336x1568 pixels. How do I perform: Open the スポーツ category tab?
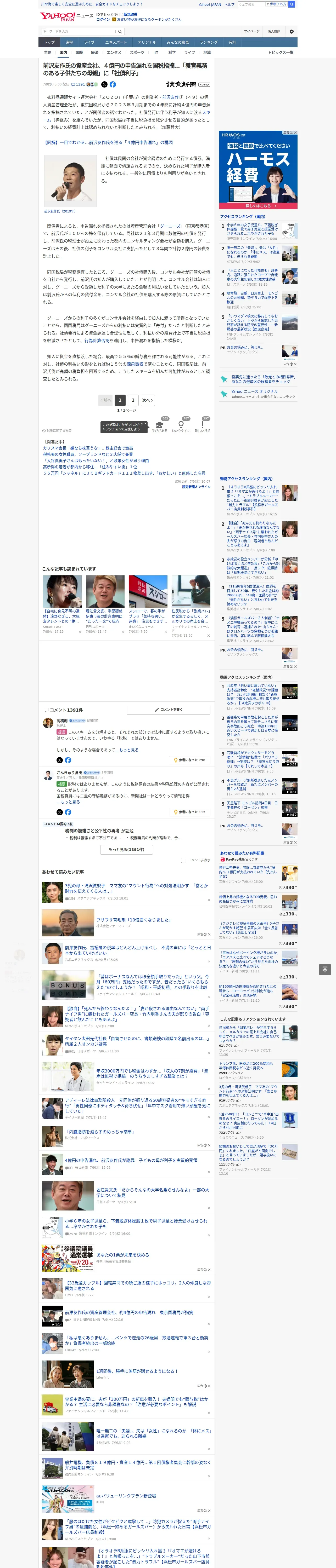click(x=137, y=52)
